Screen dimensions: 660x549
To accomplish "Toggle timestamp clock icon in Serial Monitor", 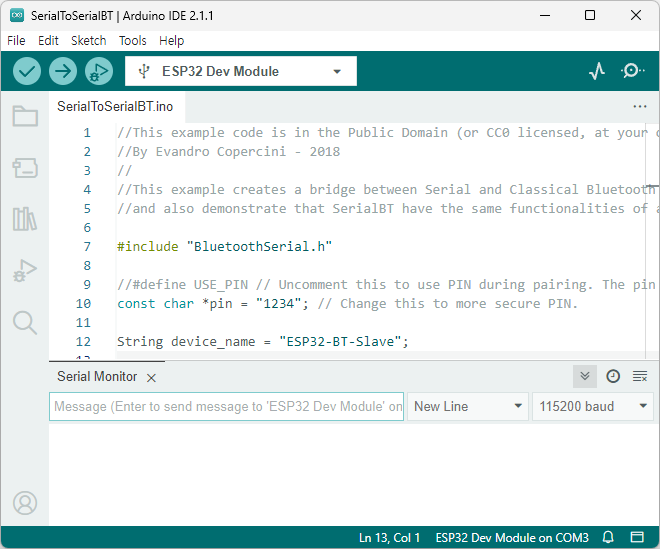I will tap(613, 376).
